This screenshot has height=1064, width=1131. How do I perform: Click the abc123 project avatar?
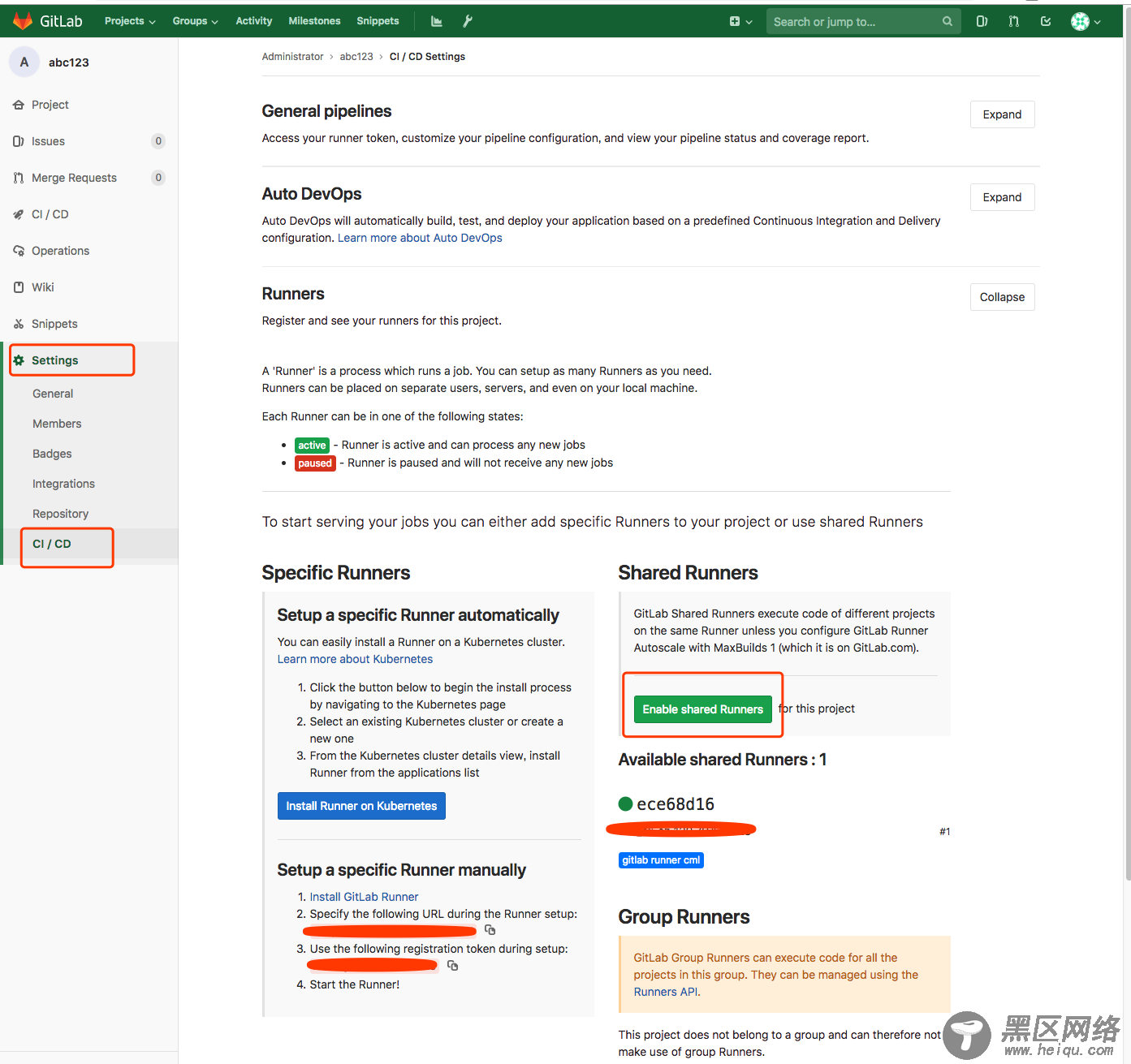click(24, 62)
